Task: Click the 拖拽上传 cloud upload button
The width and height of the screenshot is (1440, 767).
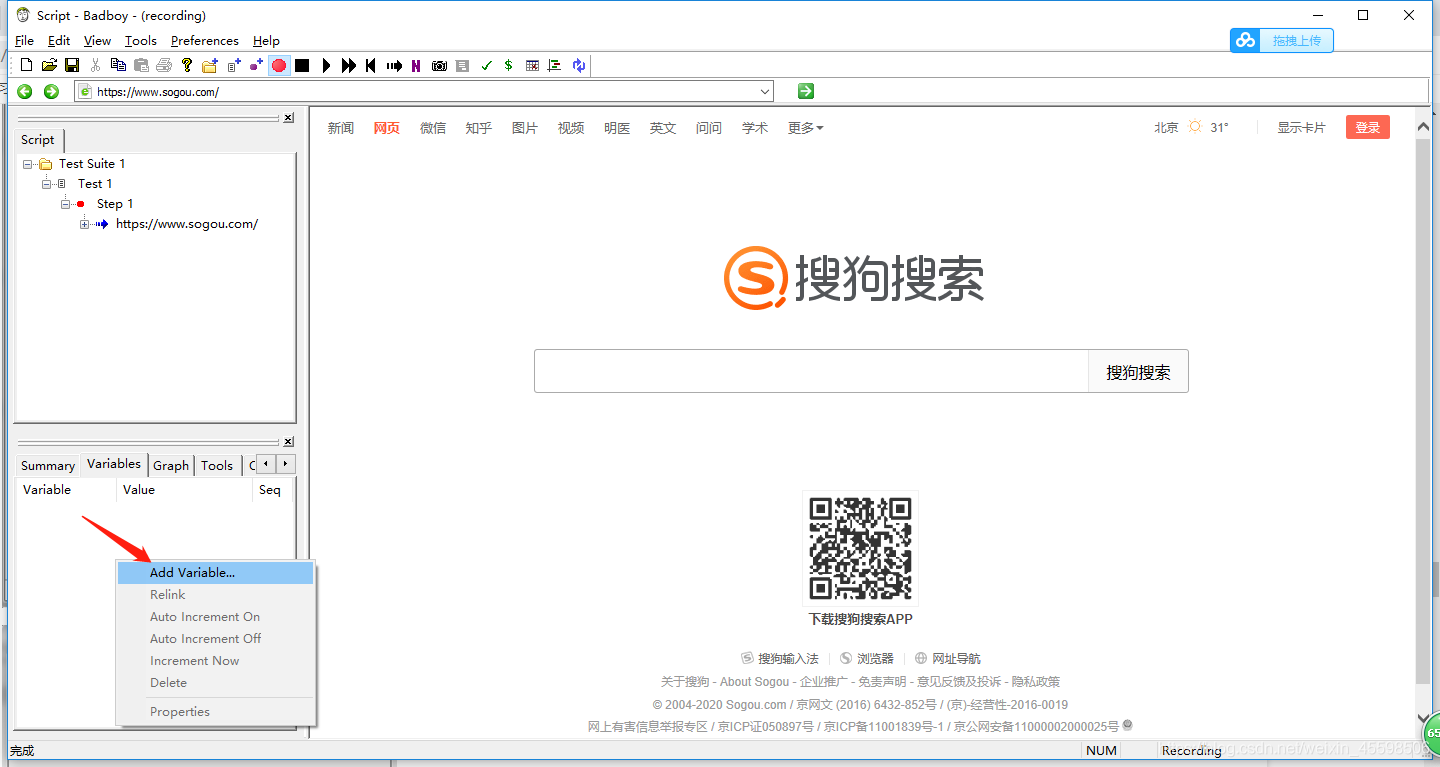Action: [x=1282, y=40]
